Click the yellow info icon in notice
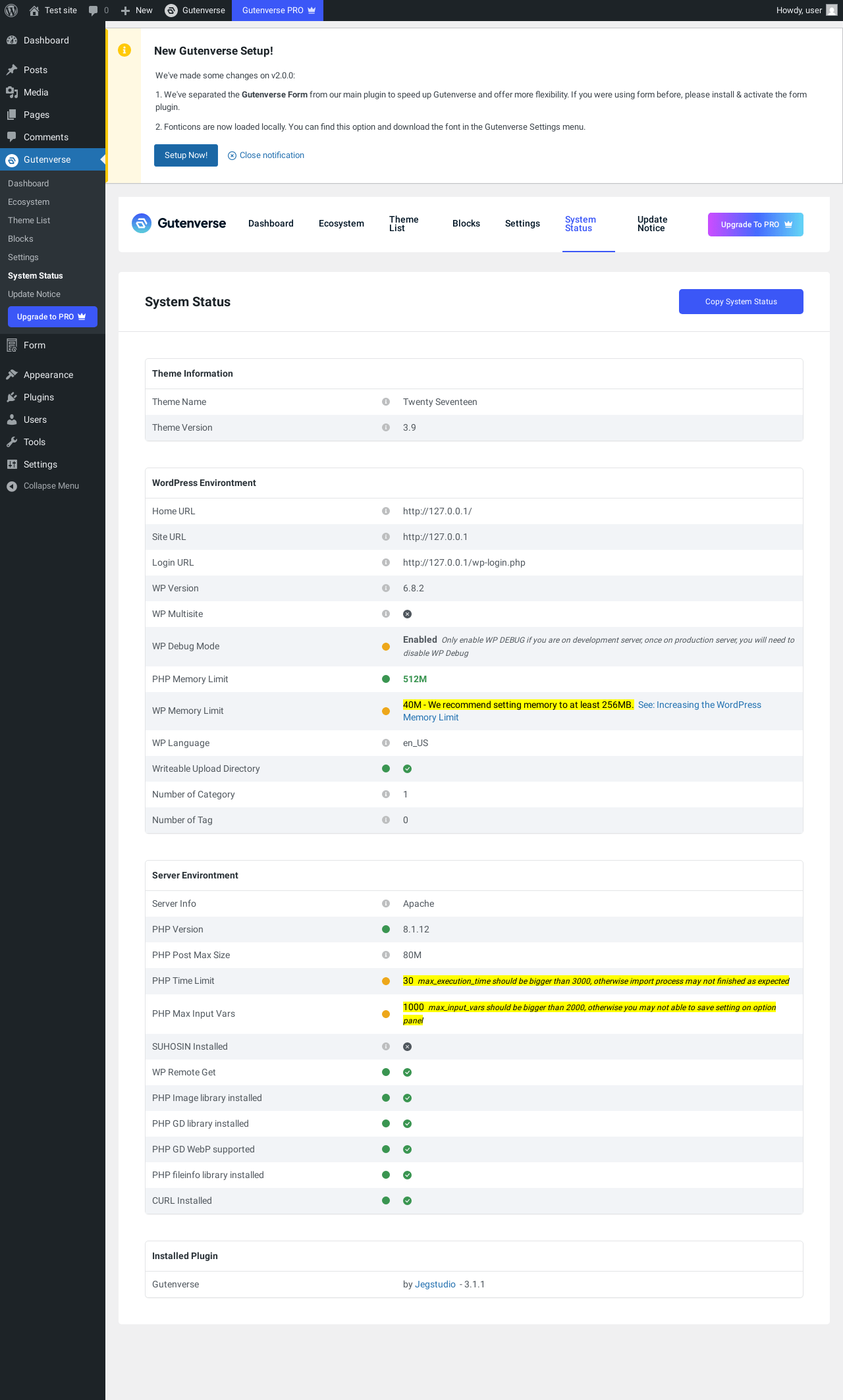This screenshot has width=843, height=1400. (x=124, y=50)
